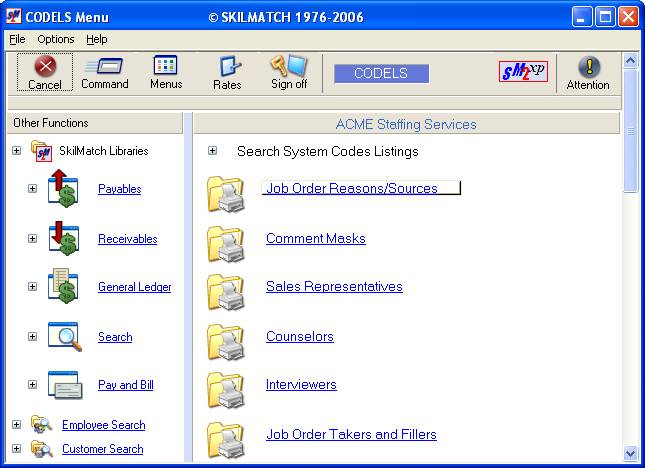Click the Sales Representatives printer folder icon
645x468 pixels.
[x=226, y=292]
